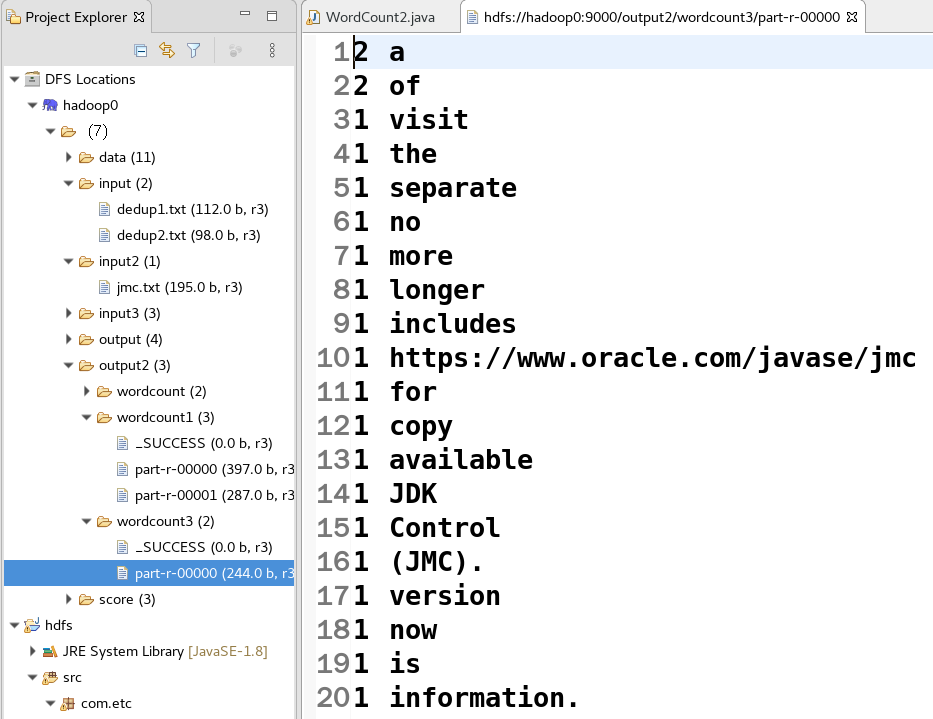Expand the output (4) folder
The width and height of the screenshot is (933, 719).
point(68,339)
